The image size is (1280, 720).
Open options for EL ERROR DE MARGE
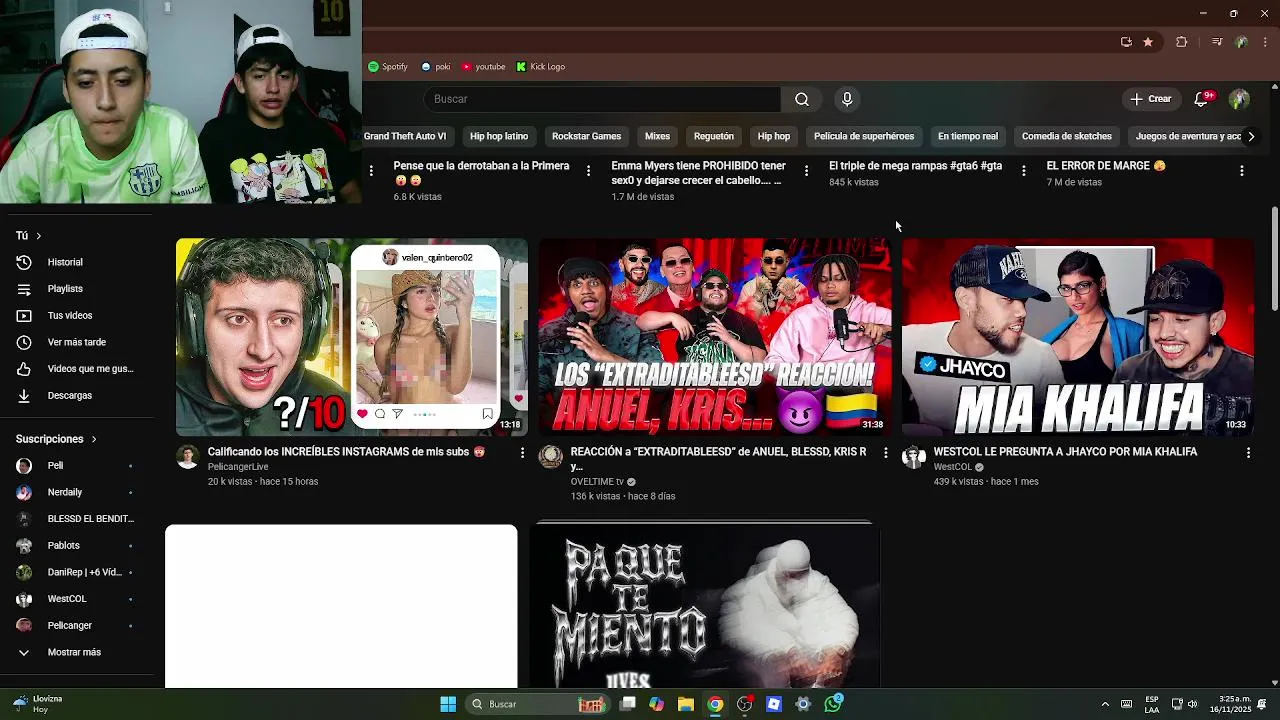(x=1242, y=171)
